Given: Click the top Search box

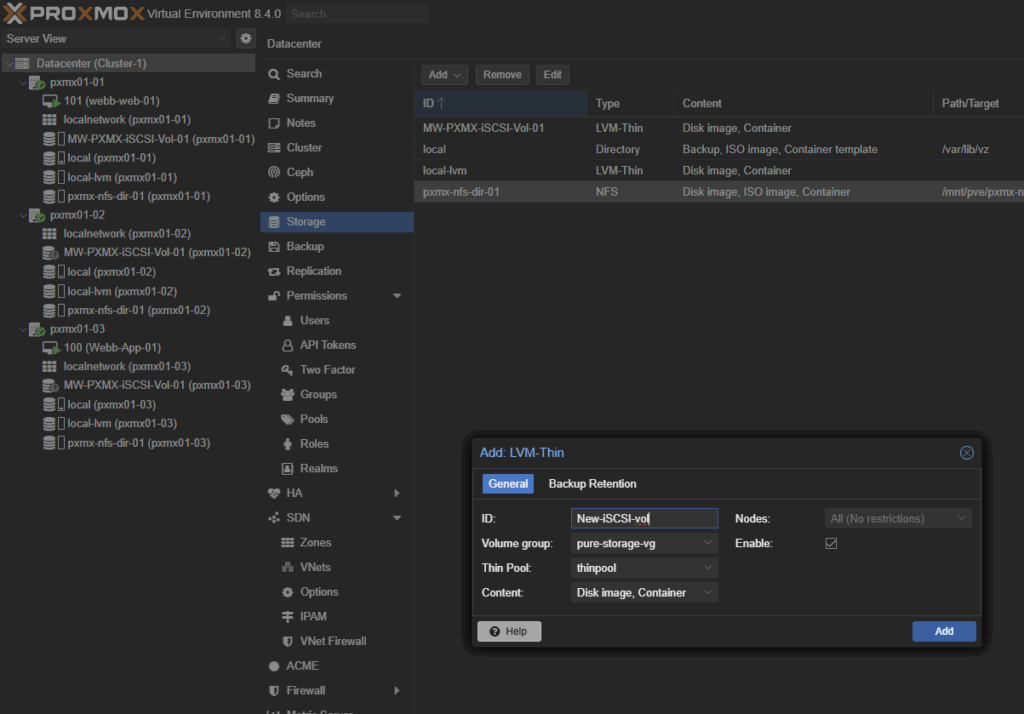Looking at the screenshot, I should pos(357,14).
